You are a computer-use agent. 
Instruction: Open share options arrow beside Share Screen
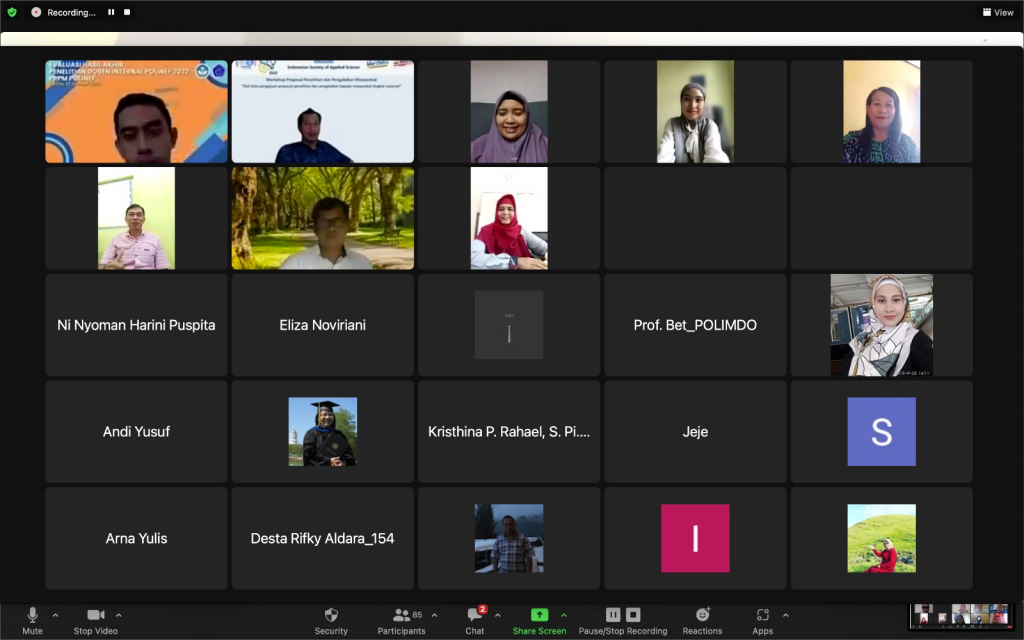click(x=564, y=615)
